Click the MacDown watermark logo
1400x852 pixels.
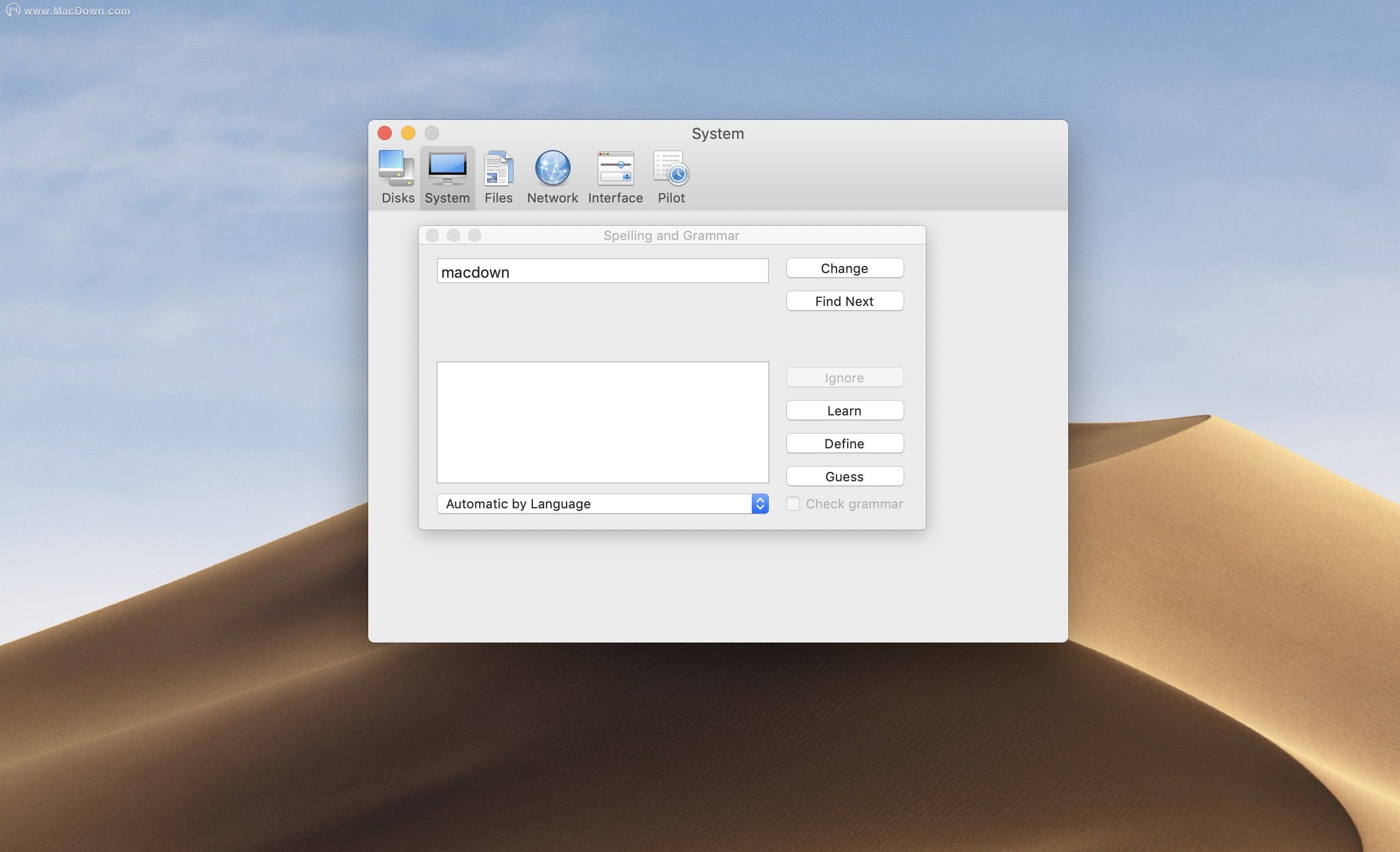[13, 11]
